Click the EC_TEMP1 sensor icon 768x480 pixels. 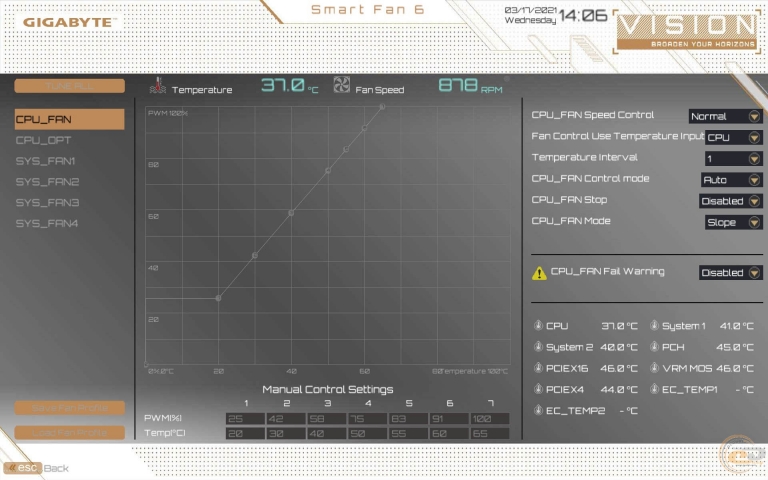(x=654, y=389)
